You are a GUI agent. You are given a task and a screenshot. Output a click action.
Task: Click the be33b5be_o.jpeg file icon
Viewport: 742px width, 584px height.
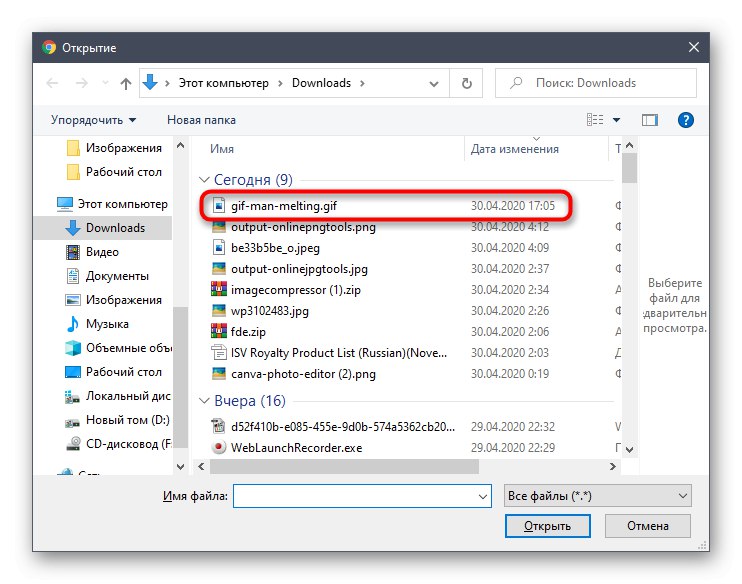(219, 248)
